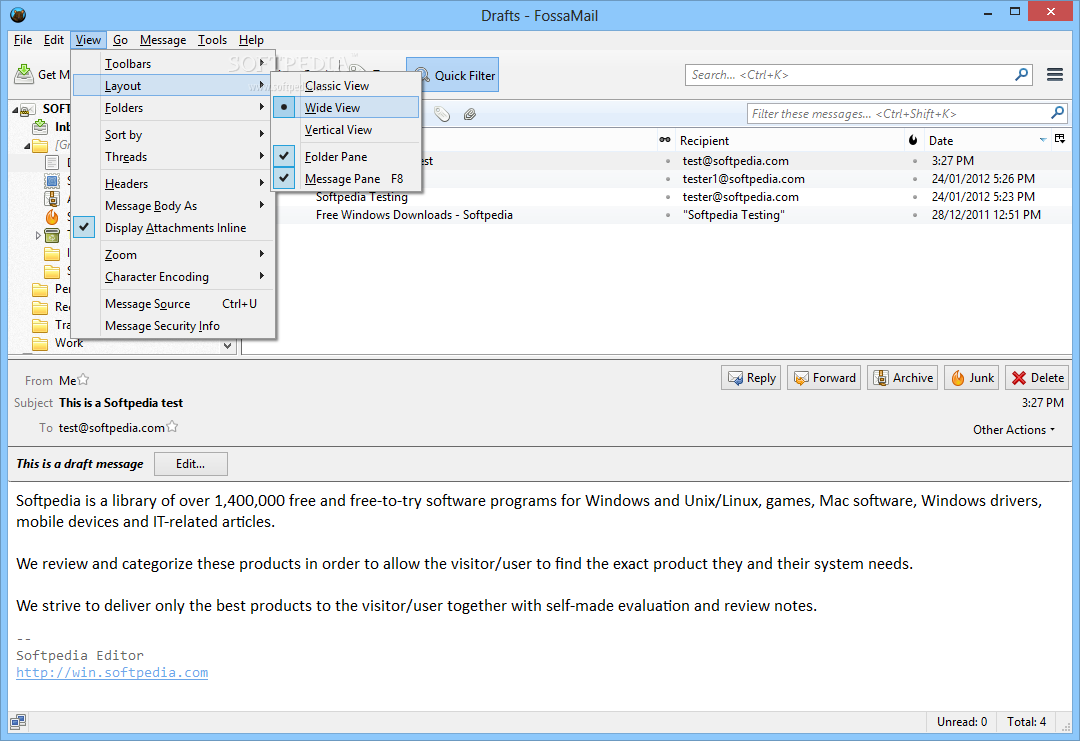Click the junk status flame column header

point(913,140)
